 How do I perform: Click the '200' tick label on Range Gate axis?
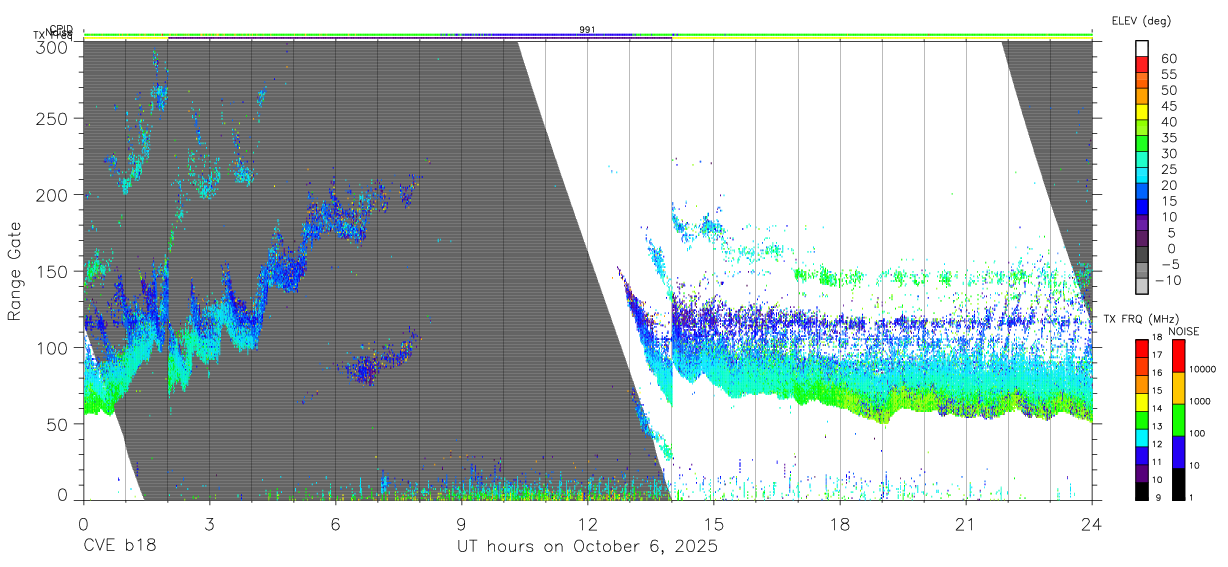point(54,194)
